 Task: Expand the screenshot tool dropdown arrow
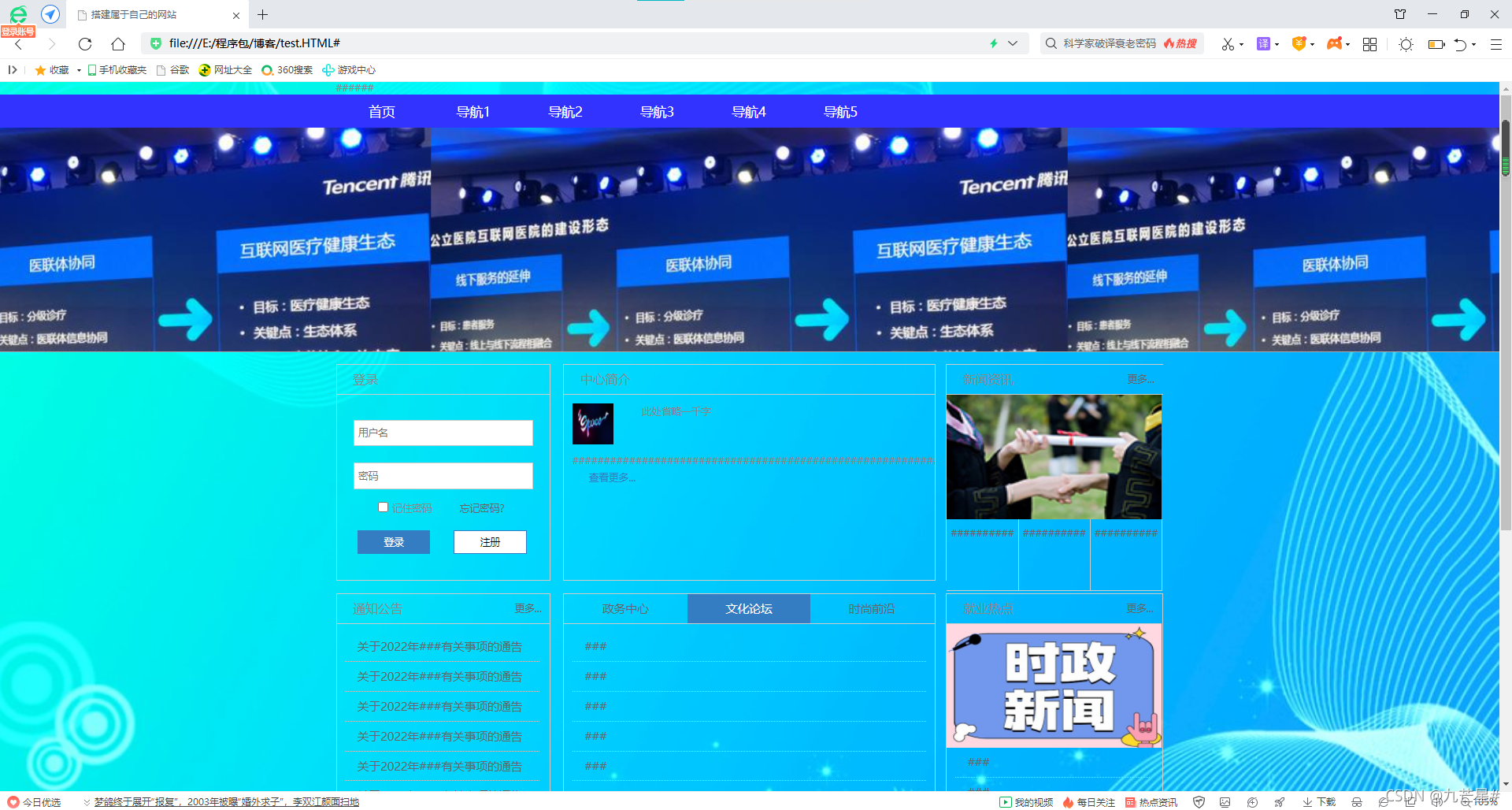[x=1241, y=44]
